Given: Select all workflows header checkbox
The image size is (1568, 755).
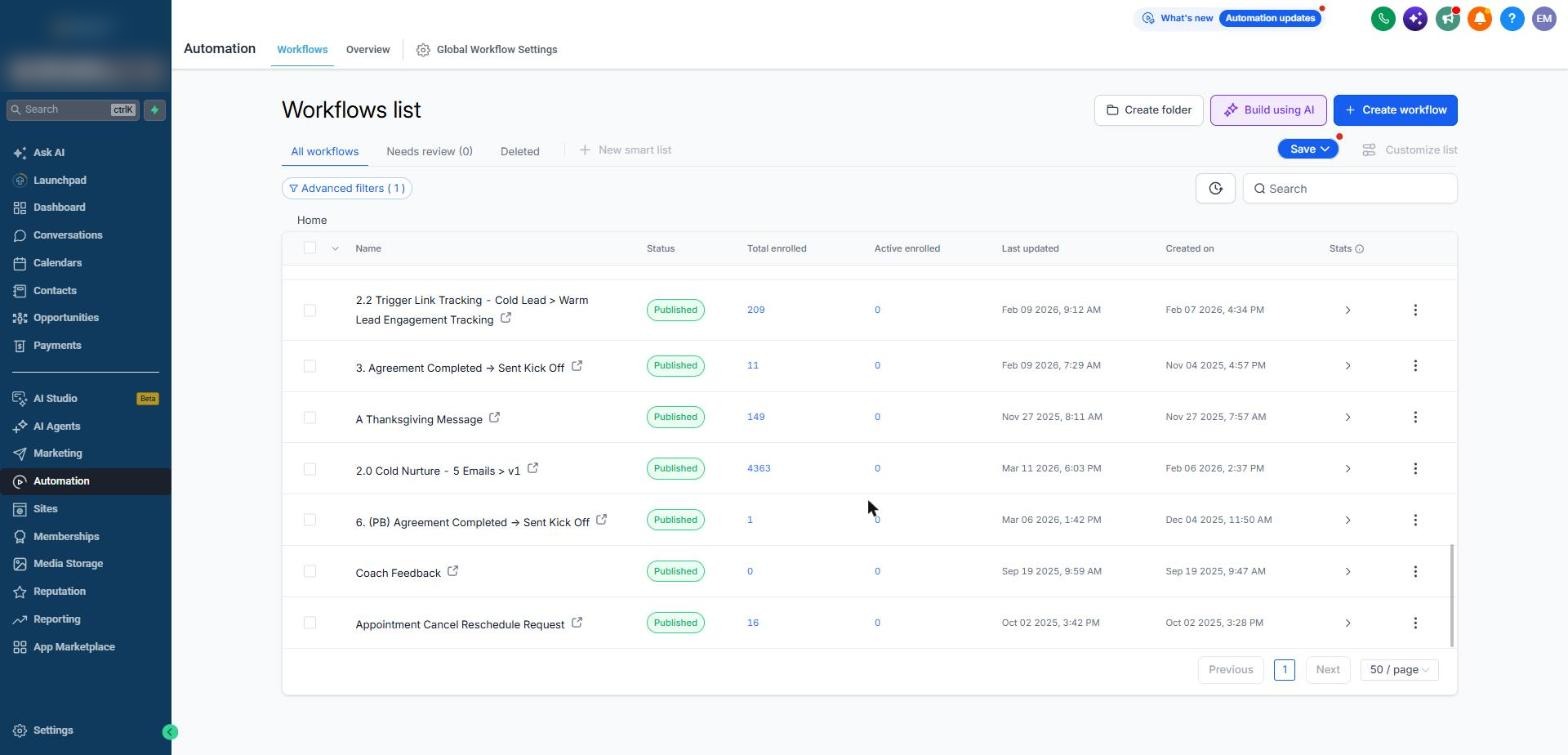Looking at the screenshot, I should click(310, 248).
